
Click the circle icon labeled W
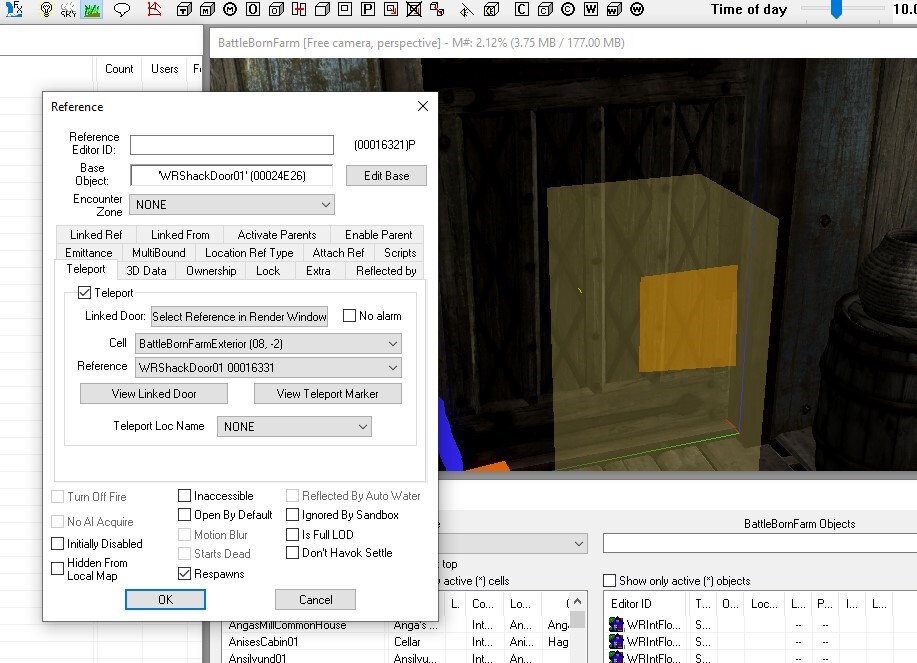[637, 9]
